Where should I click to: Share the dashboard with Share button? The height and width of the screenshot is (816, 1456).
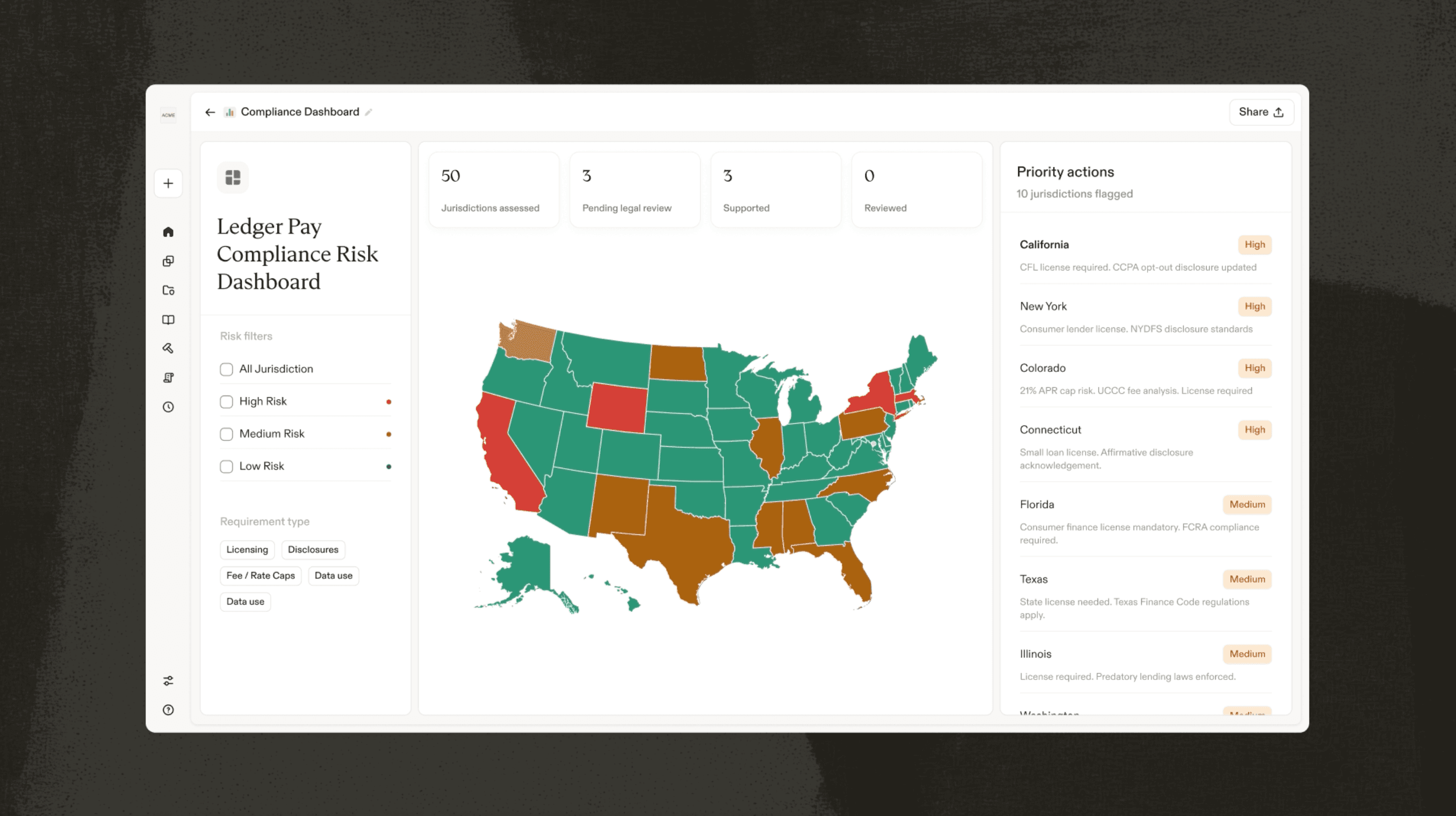coord(1261,112)
